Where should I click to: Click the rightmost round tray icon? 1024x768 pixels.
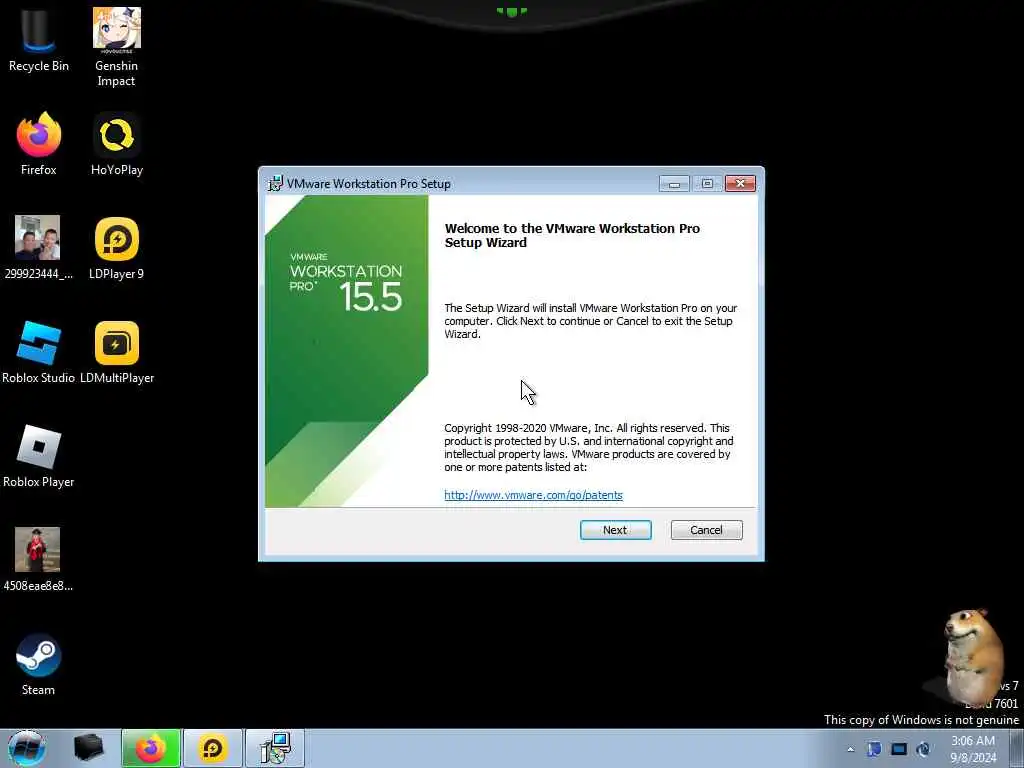click(x=923, y=749)
